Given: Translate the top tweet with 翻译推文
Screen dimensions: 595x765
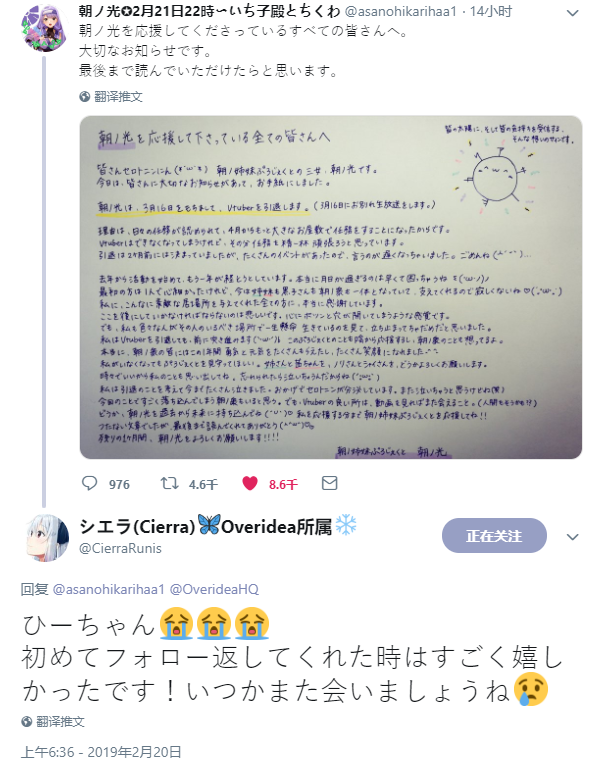Looking at the screenshot, I should pyautogui.click(x=118, y=97).
